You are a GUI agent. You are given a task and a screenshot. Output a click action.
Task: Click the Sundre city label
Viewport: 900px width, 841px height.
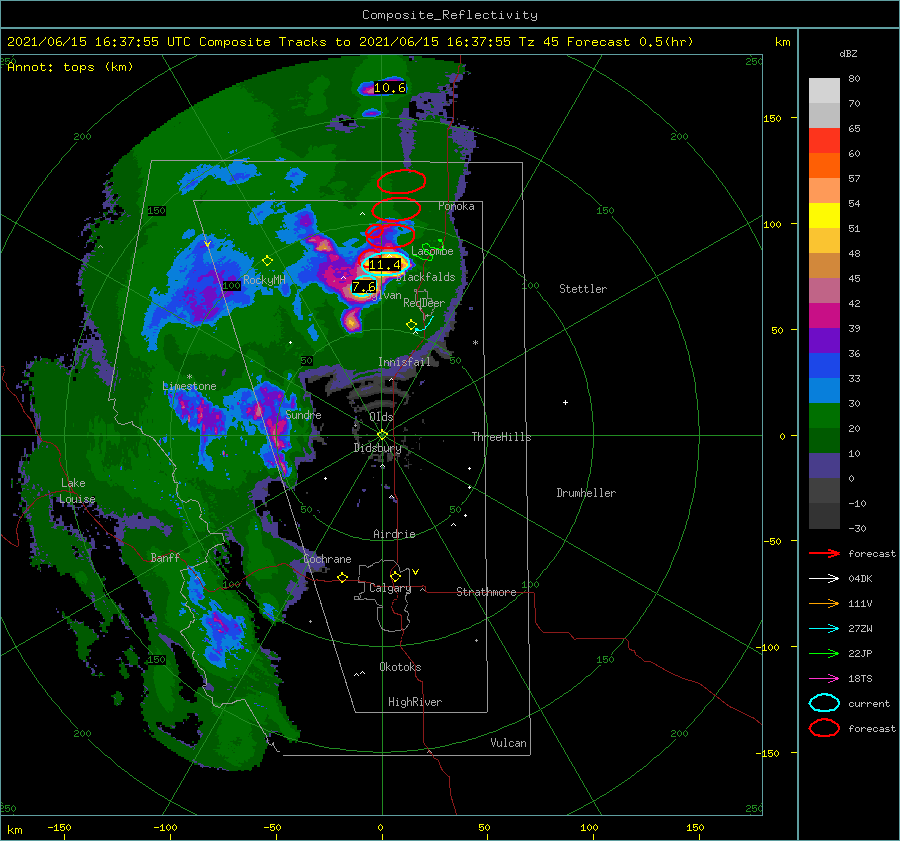303,415
